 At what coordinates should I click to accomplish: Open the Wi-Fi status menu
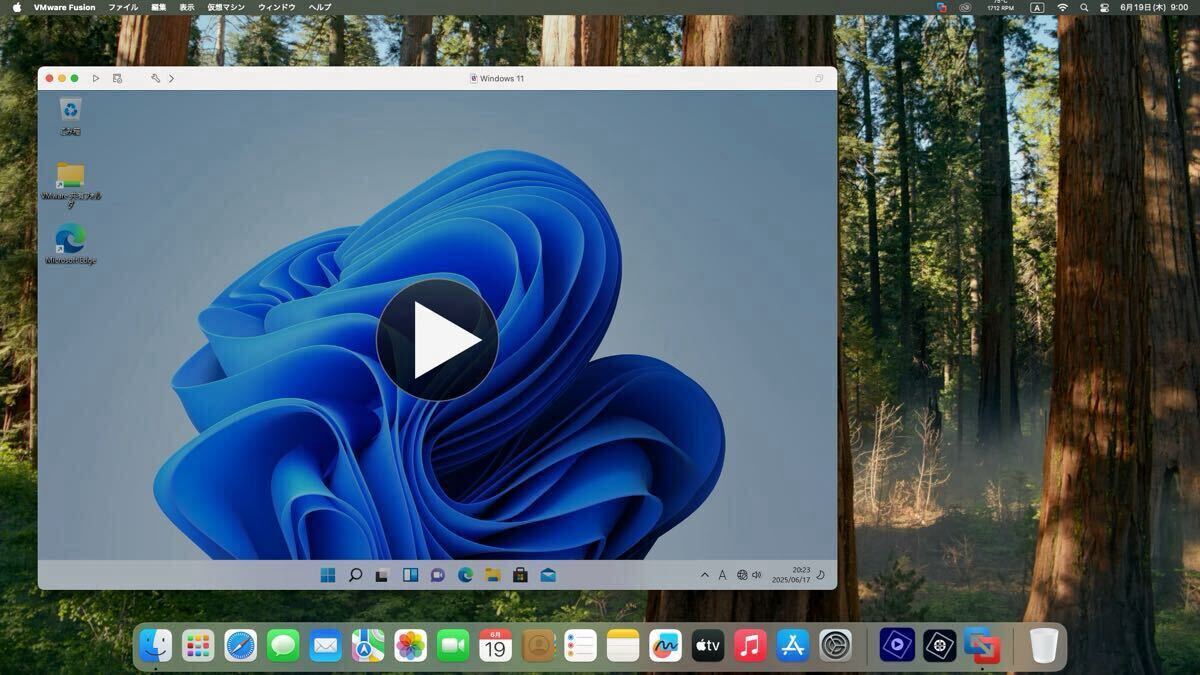(x=1062, y=7)
